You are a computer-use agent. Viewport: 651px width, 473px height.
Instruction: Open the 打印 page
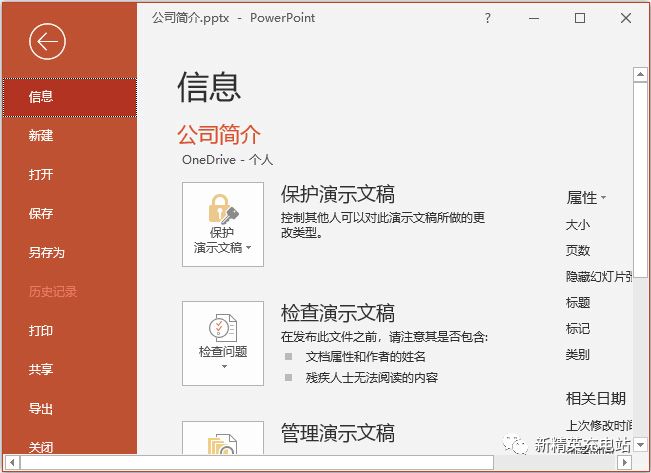69,331
